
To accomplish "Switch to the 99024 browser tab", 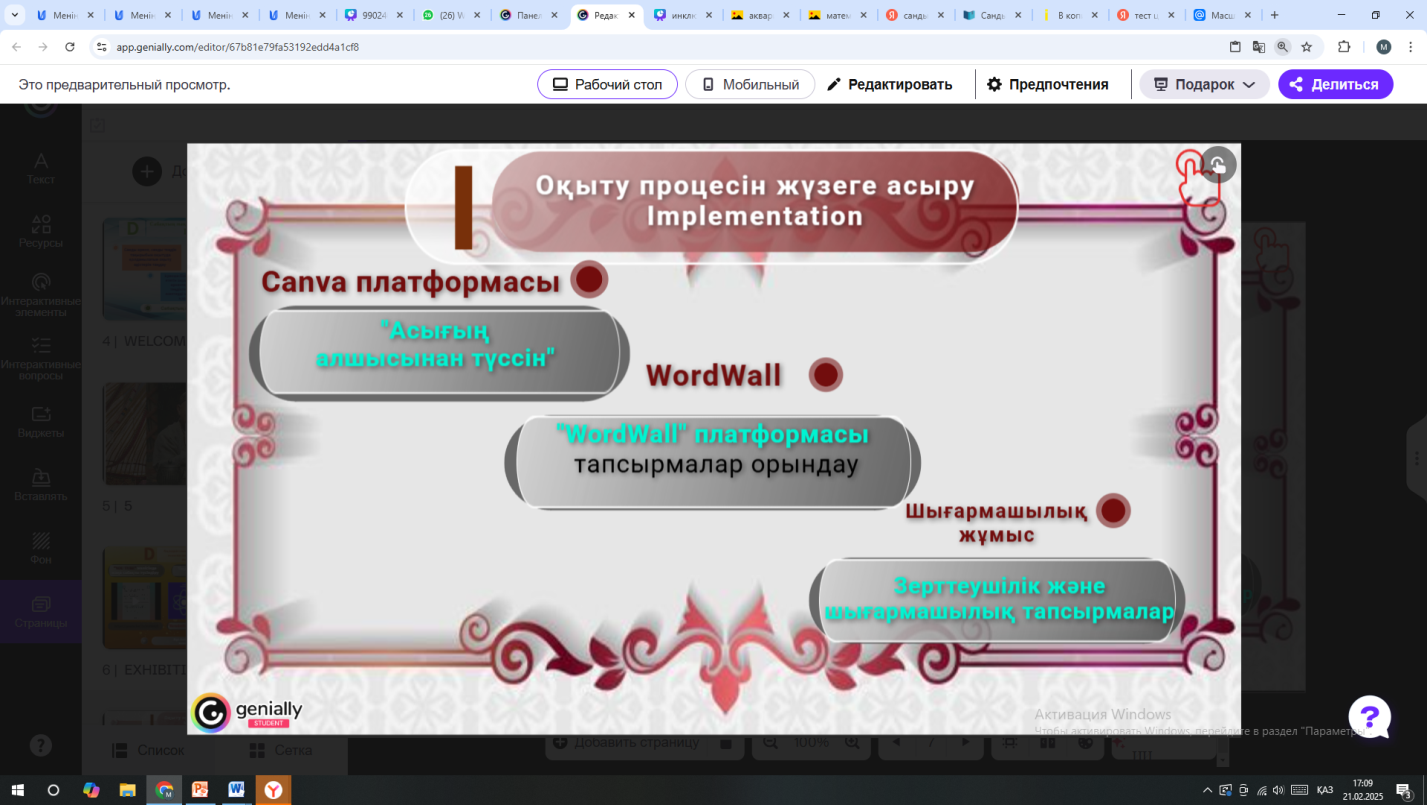I will 375,15.
